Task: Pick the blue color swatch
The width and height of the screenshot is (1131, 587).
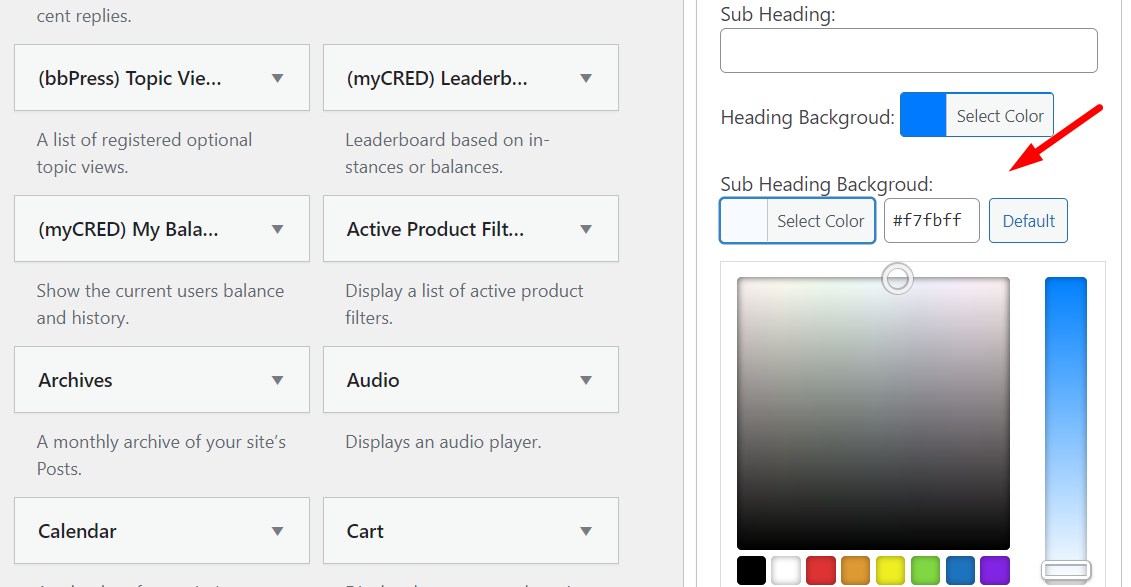Action: (959, 570)
